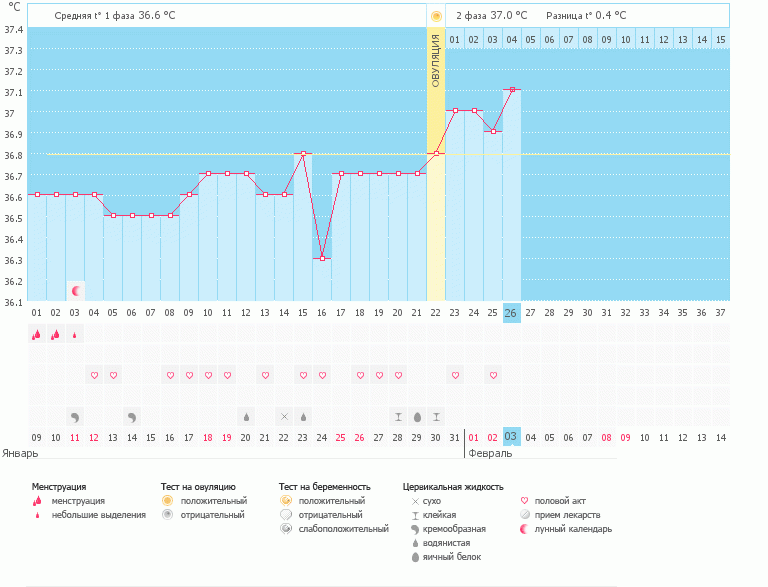Click the 'Средняя t° 1 фаза 36.6 °C' text
The image size is (768, 587).
115,16
